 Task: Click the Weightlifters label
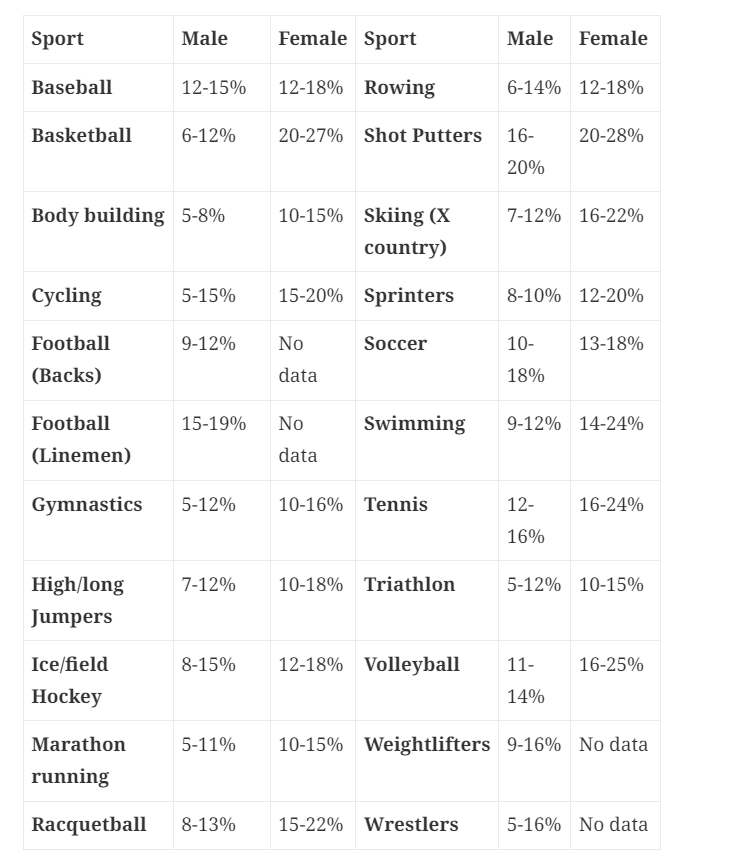click(427, 744)
